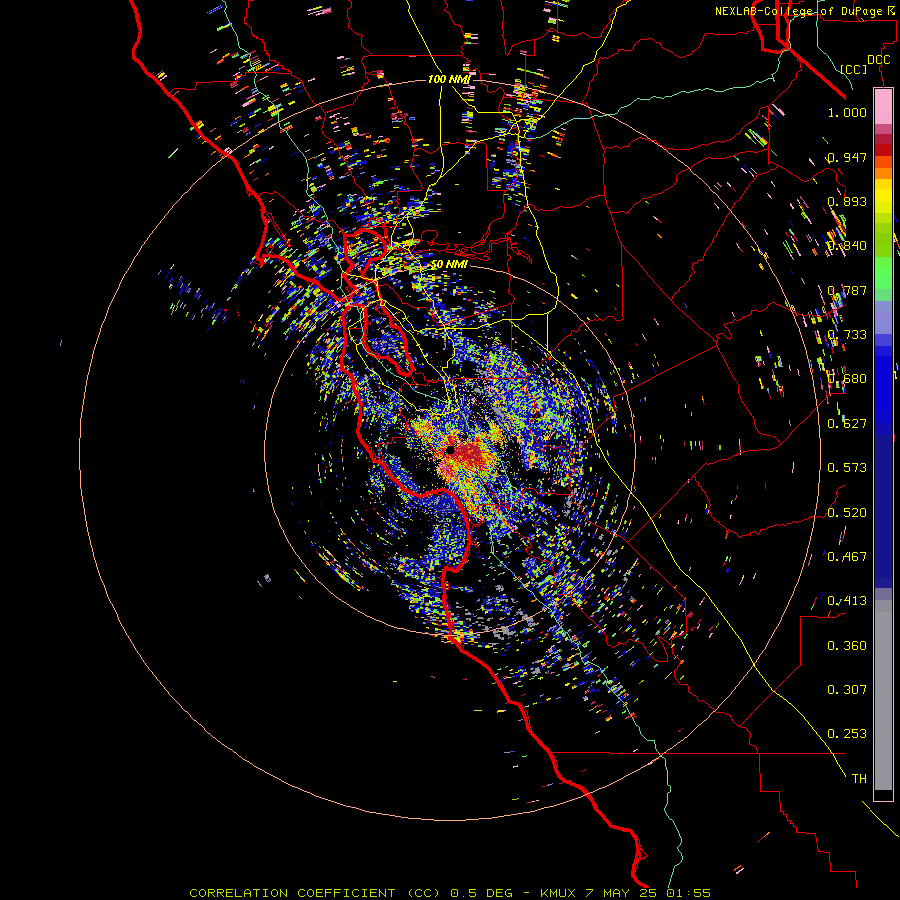The width and height of the screenshot is (900, 900).
Task: Click the 0.360 legend value
Action: pos(847,646)
